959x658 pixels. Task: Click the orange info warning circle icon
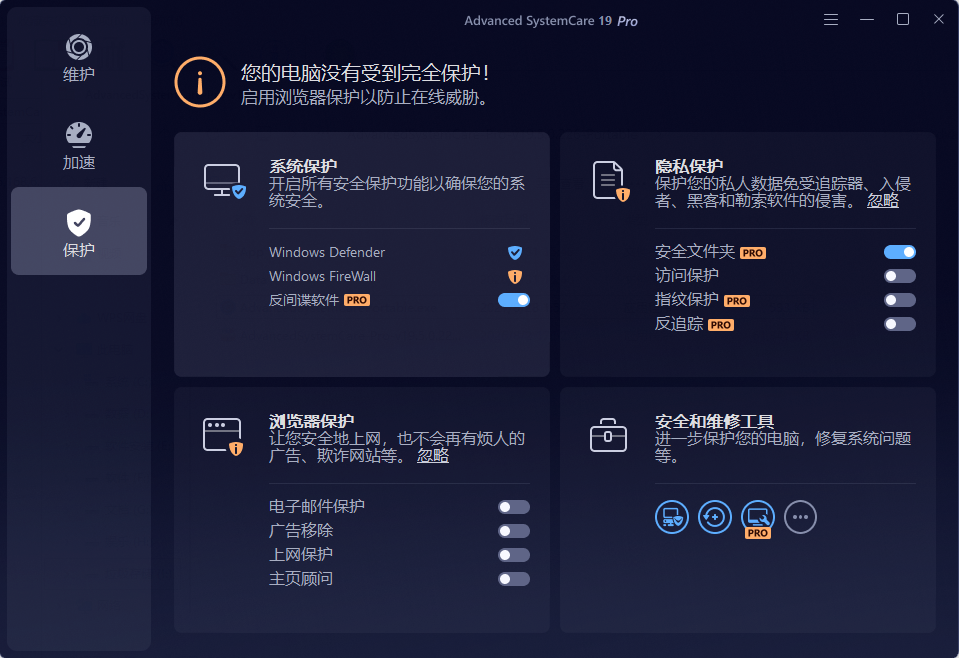pyautogui.click(x=200, y=82)
